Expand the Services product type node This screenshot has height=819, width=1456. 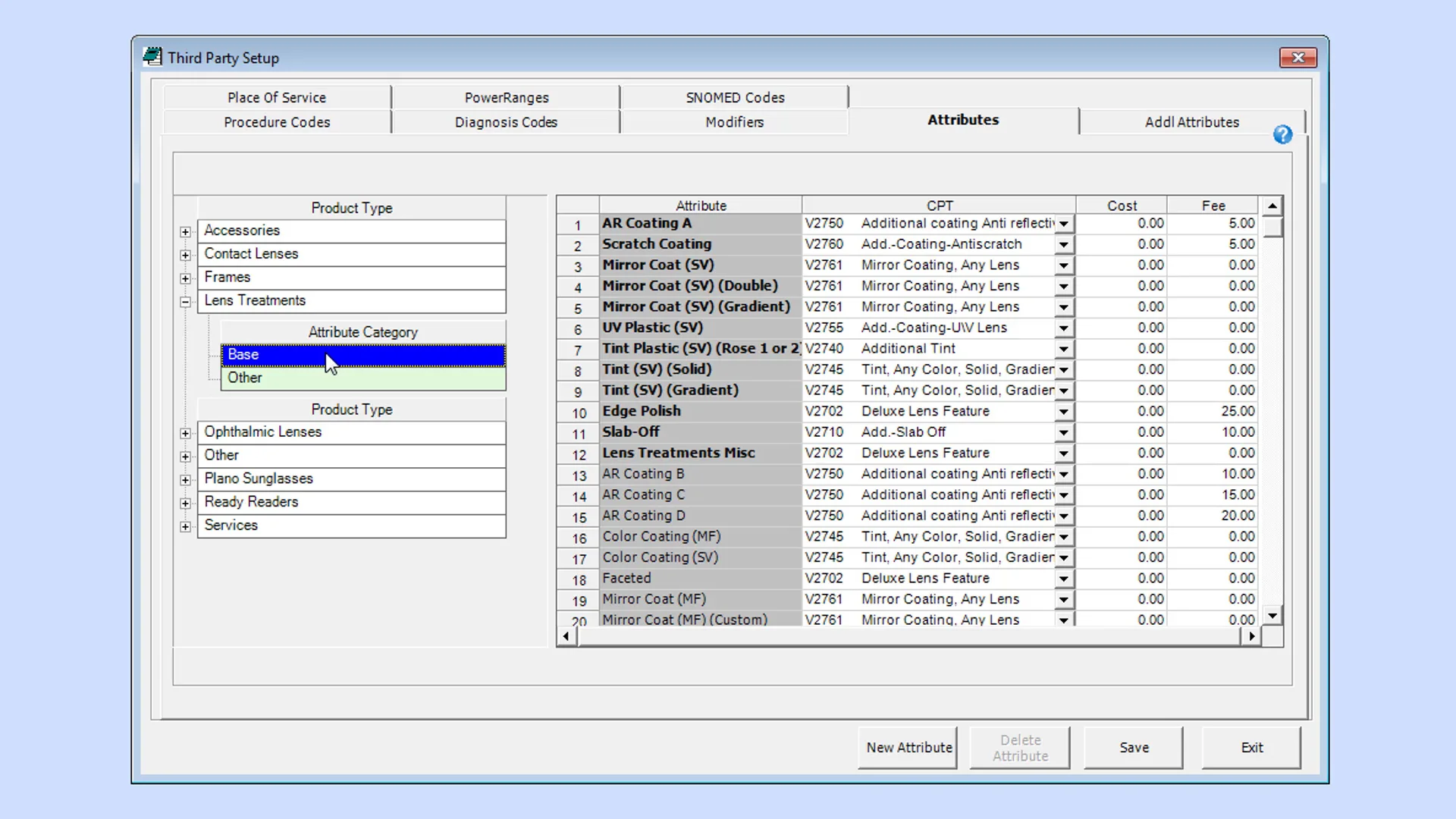click(x=185, y=526)
